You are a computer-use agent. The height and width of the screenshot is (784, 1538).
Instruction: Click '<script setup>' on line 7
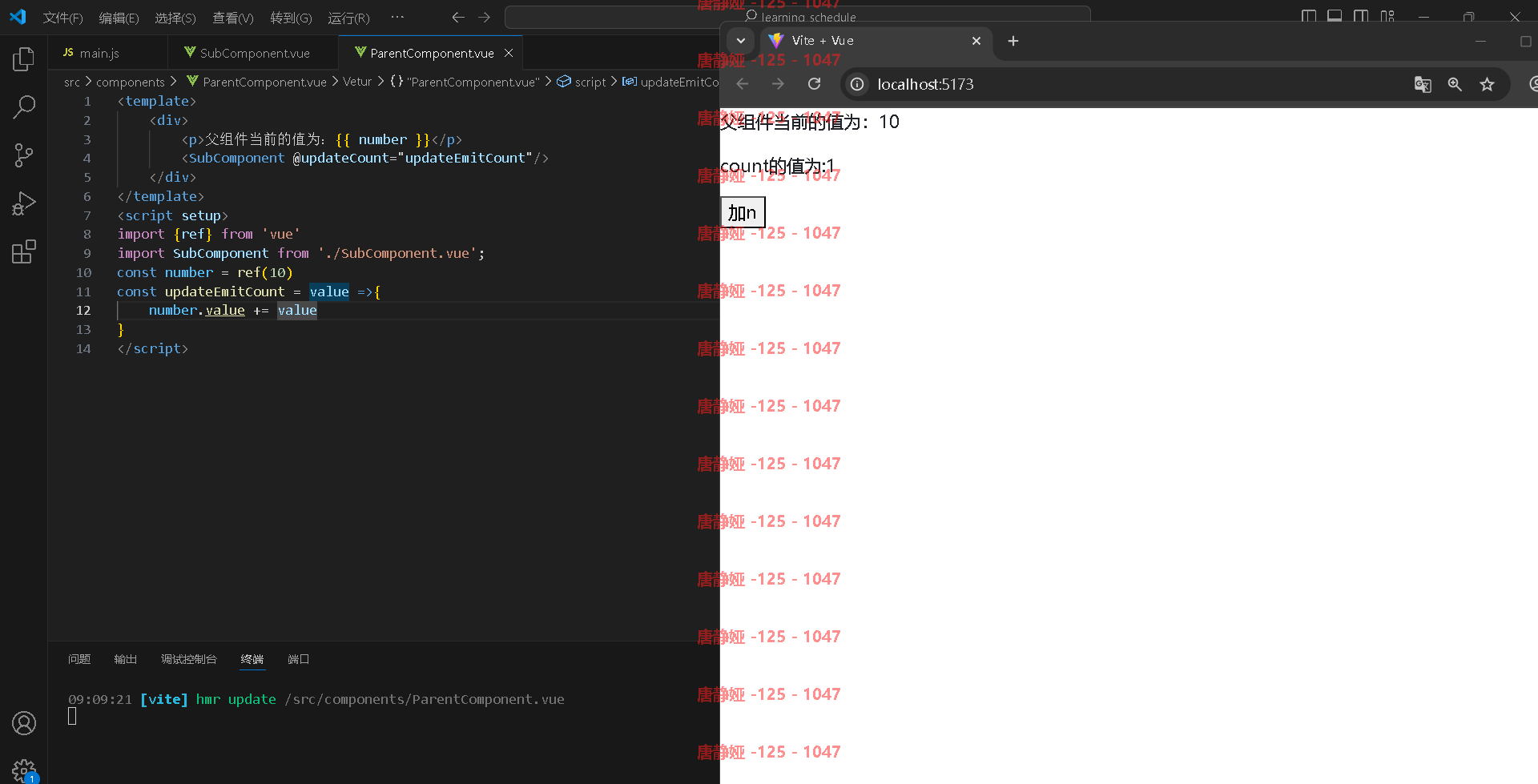point(173,215)
